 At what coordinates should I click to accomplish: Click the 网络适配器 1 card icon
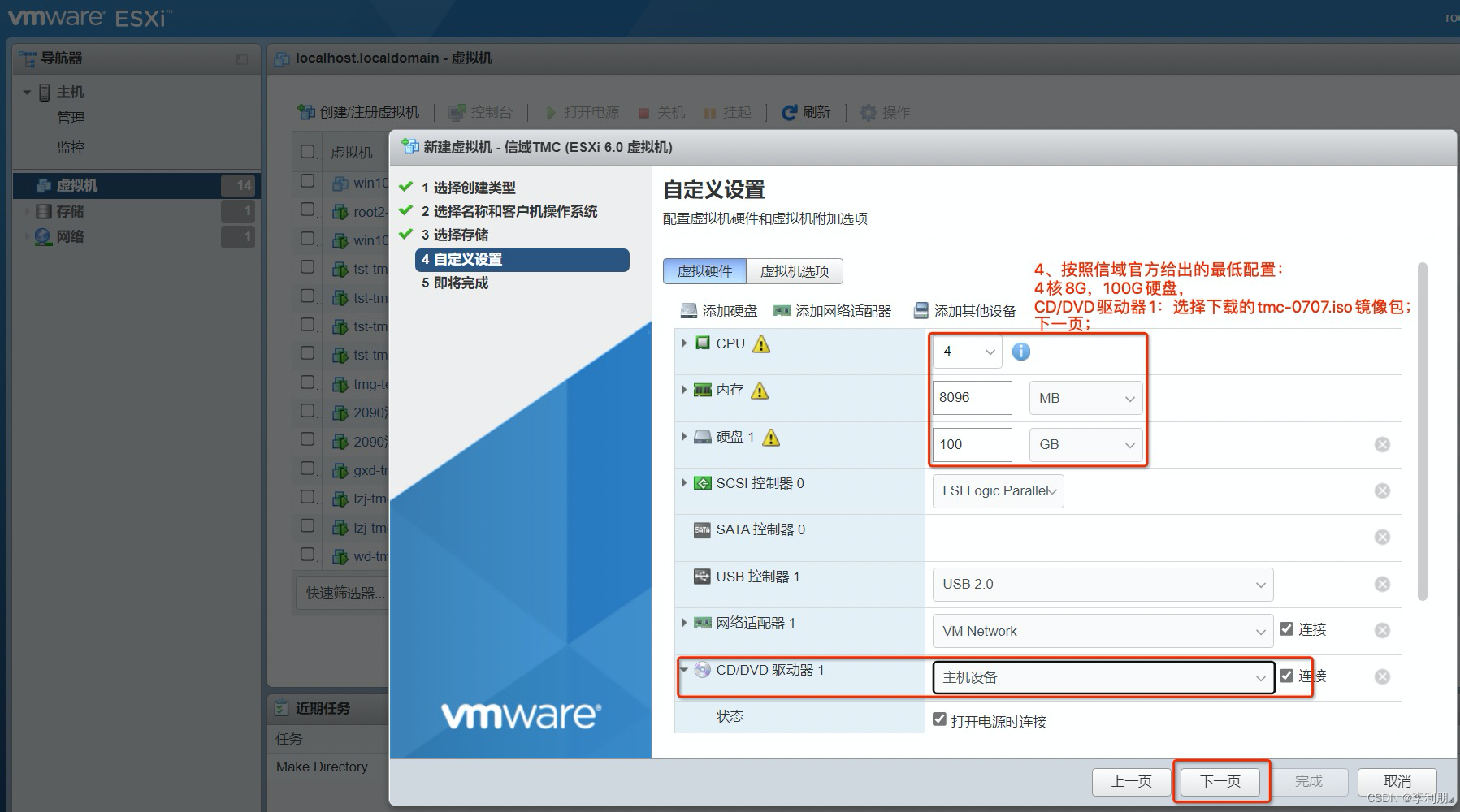pyautogui.click(x=702, y=623)
